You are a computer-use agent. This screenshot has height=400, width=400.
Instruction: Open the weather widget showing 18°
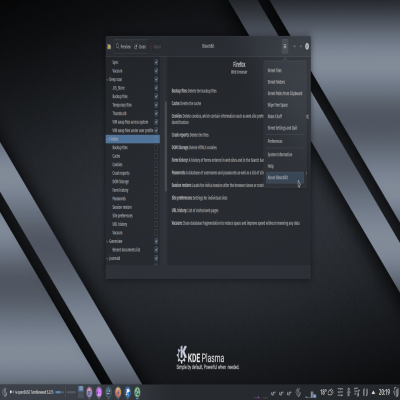[x=326, y=392]
